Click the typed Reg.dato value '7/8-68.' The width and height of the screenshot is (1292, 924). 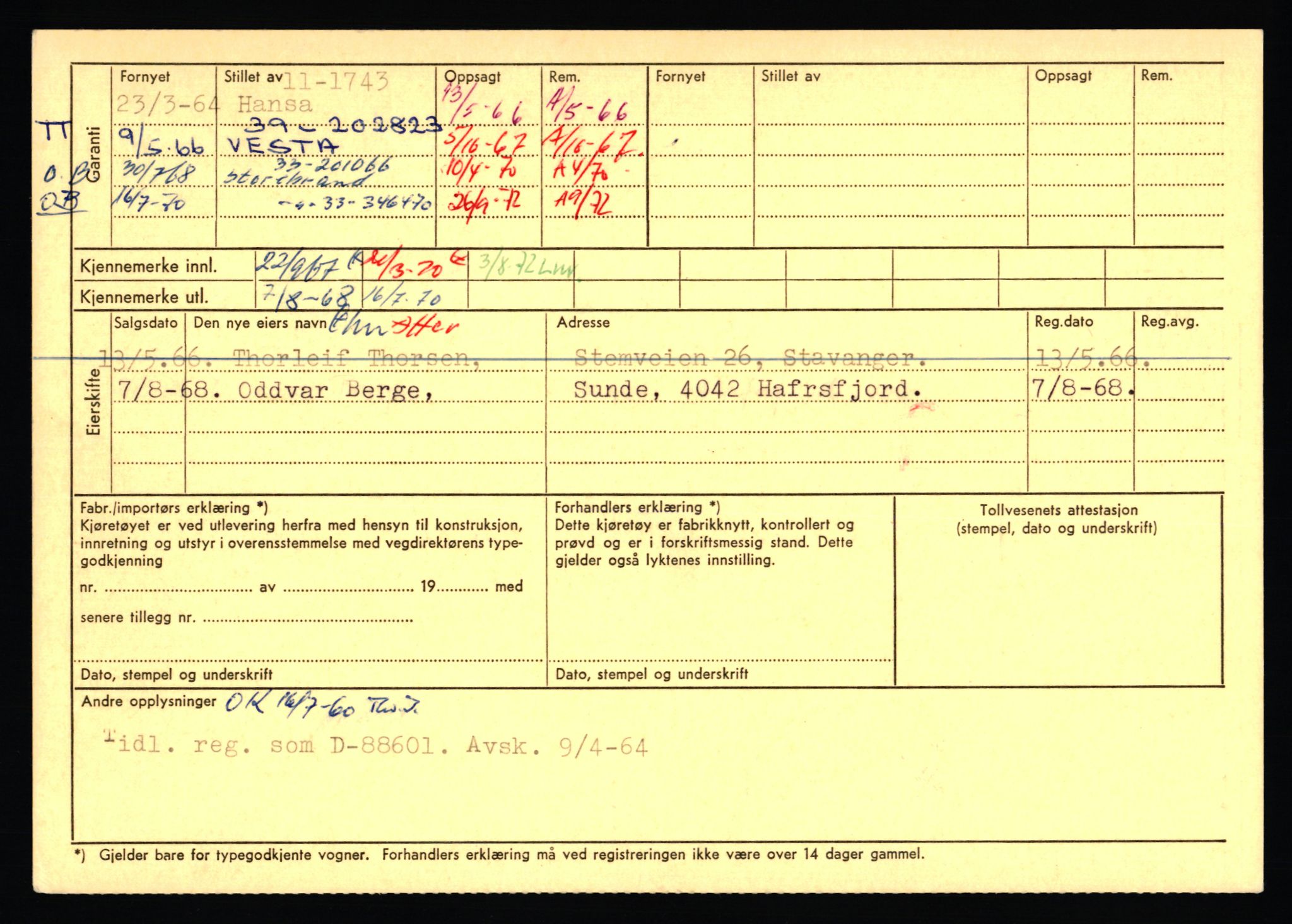click(1083, 388)
